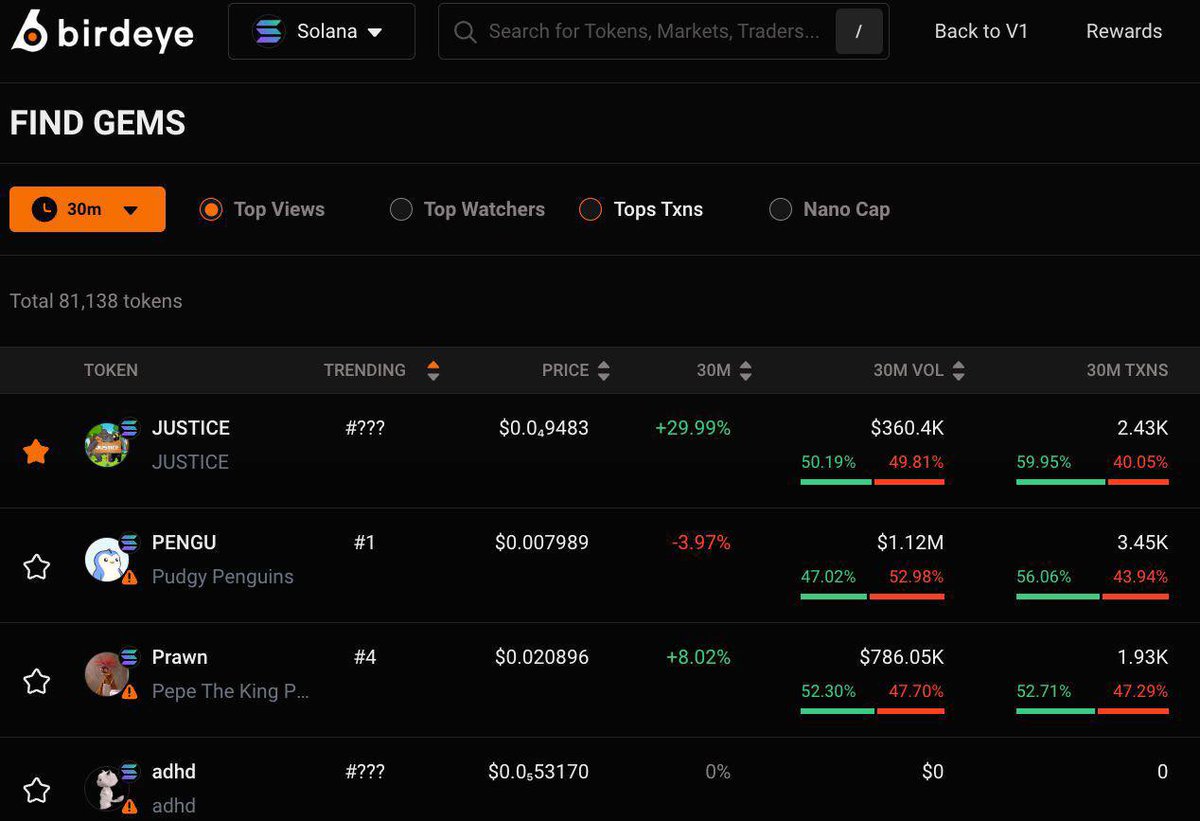This screenshot has height=821, width=1200.
Task: Click the +8.02% change for Prawn
Action: point(698,658)
